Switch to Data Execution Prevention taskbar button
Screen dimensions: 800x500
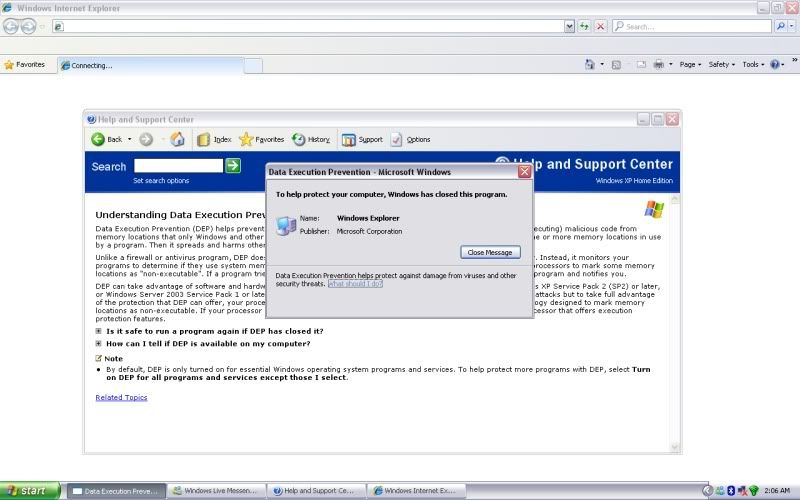(116, 491)
